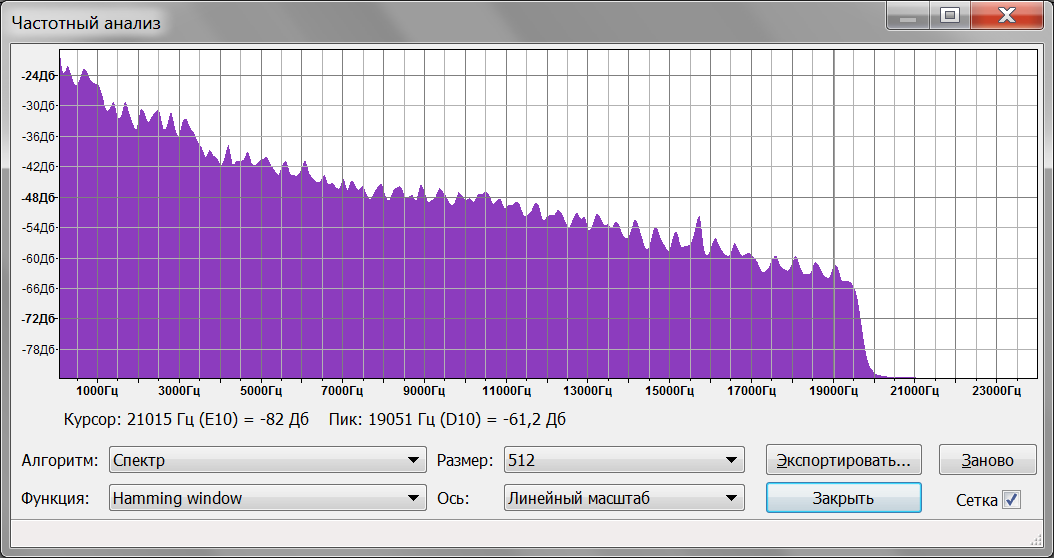Click the 13000Гц frequency axis label
Screen dimensions: 1054x558
[587, 390]
